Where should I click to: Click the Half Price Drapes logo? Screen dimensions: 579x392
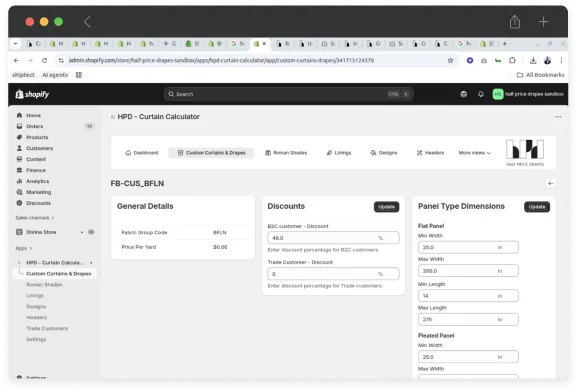tap(525, 153)
